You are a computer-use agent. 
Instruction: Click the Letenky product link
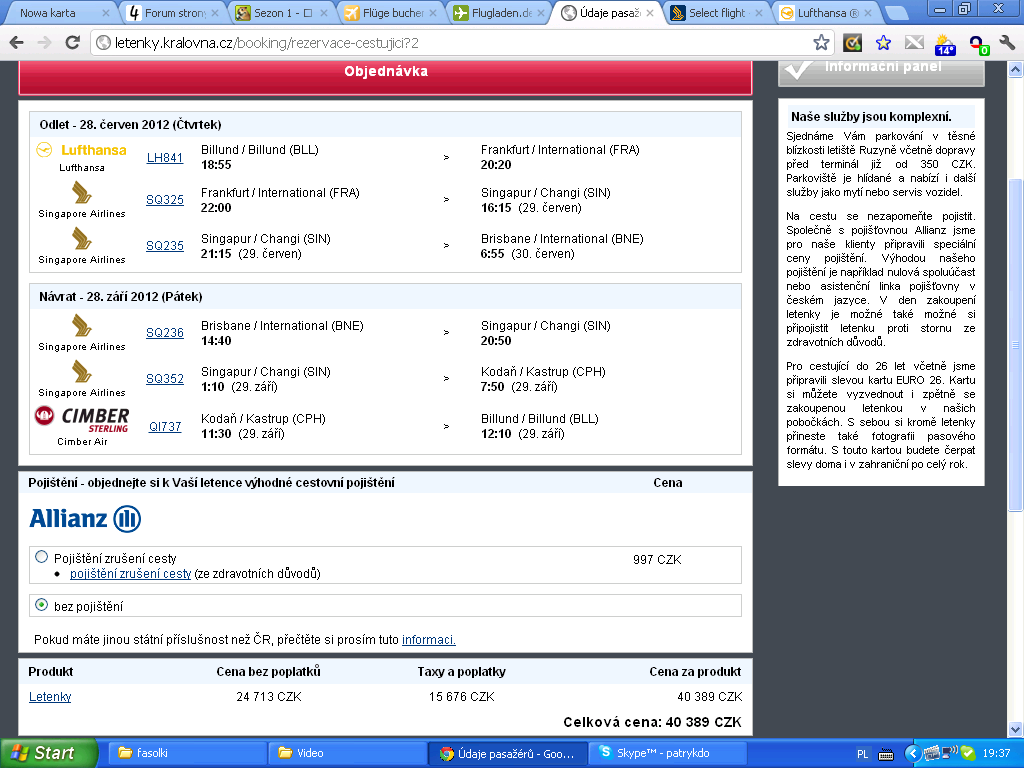click(50, 697)
